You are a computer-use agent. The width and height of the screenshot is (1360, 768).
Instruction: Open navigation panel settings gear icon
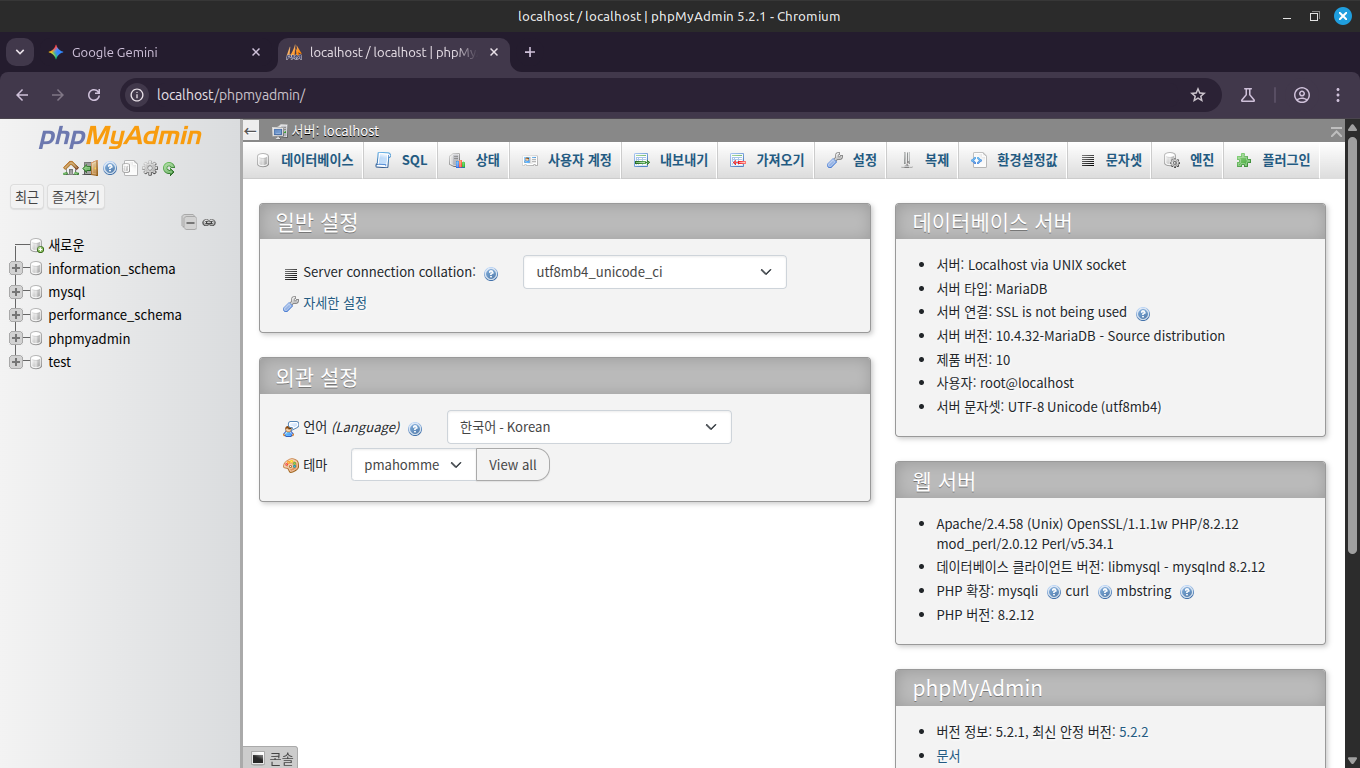tap(150, 168)
